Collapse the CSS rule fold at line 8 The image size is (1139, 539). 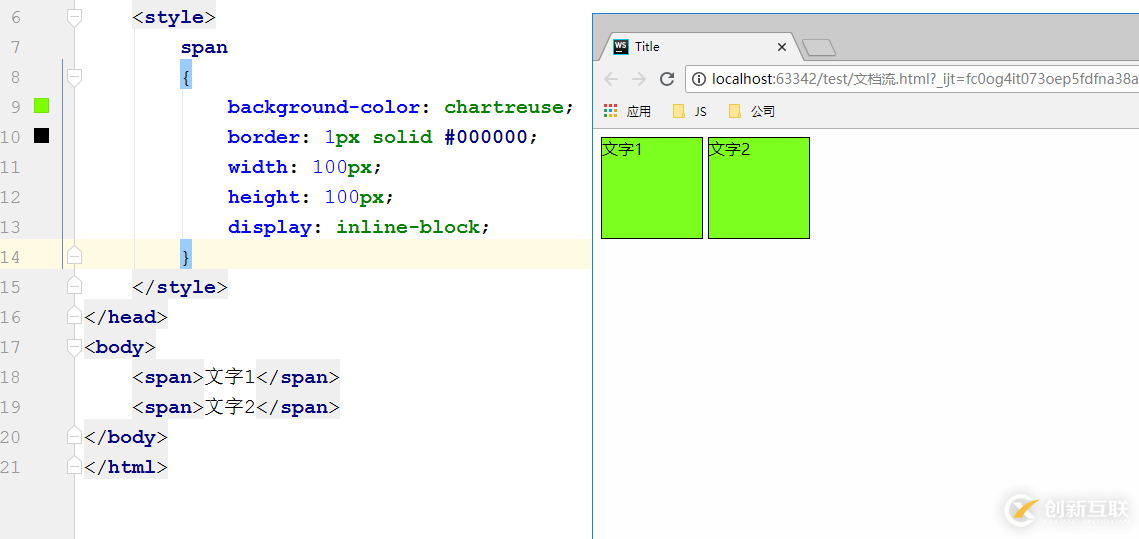point(74,77)
